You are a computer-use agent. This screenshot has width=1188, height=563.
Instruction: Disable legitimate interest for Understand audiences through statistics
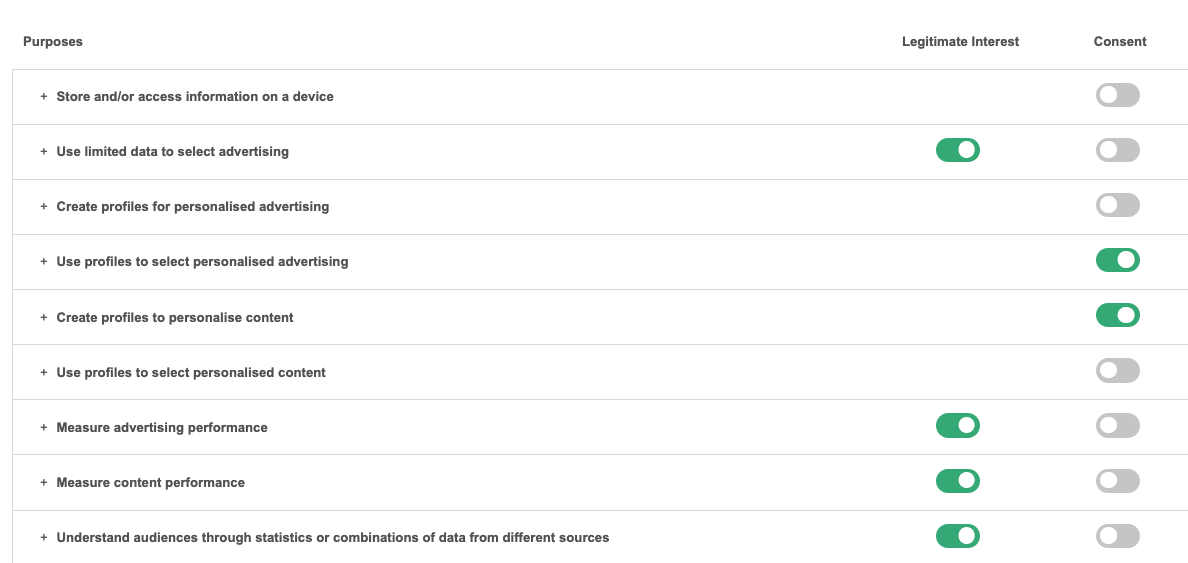(x=957, y=536)
